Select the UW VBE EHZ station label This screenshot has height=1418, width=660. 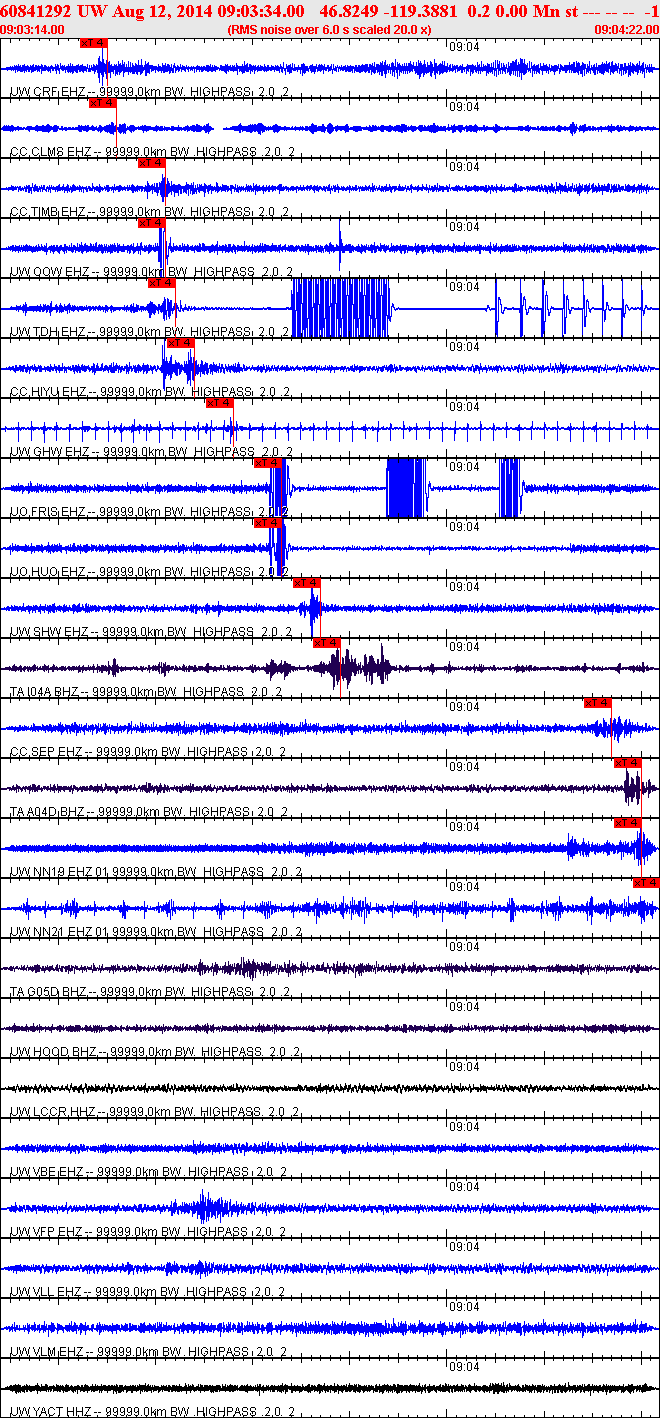coord(150,1172)
